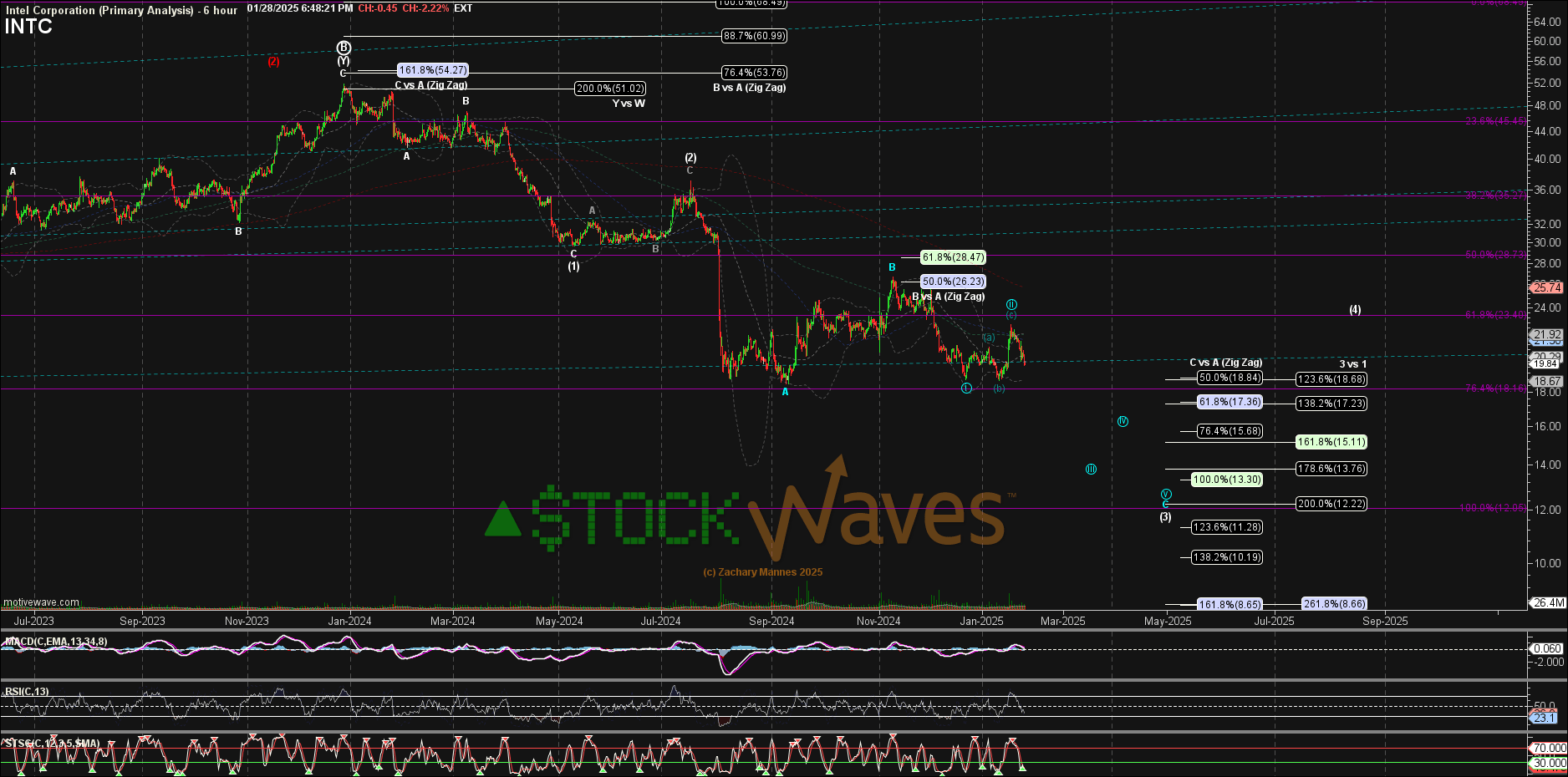The width and height of the screenshot is (1568, 777).
Task: Toggle the 161.8%(54.27) fibonacci level label
Action: coord(435,70)
